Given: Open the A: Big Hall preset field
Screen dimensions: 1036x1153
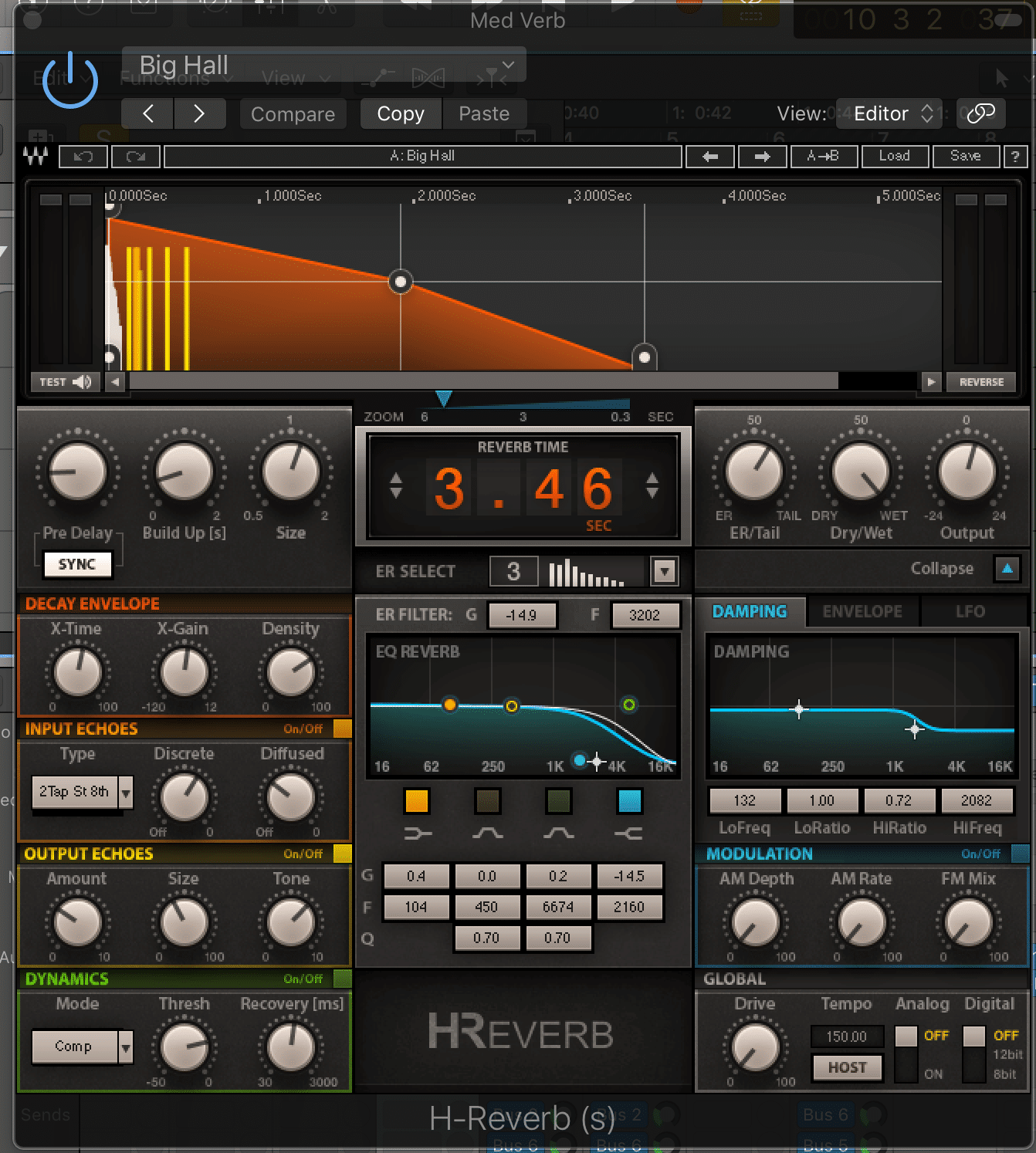Looking at the screenshot, I should [423, 157].
